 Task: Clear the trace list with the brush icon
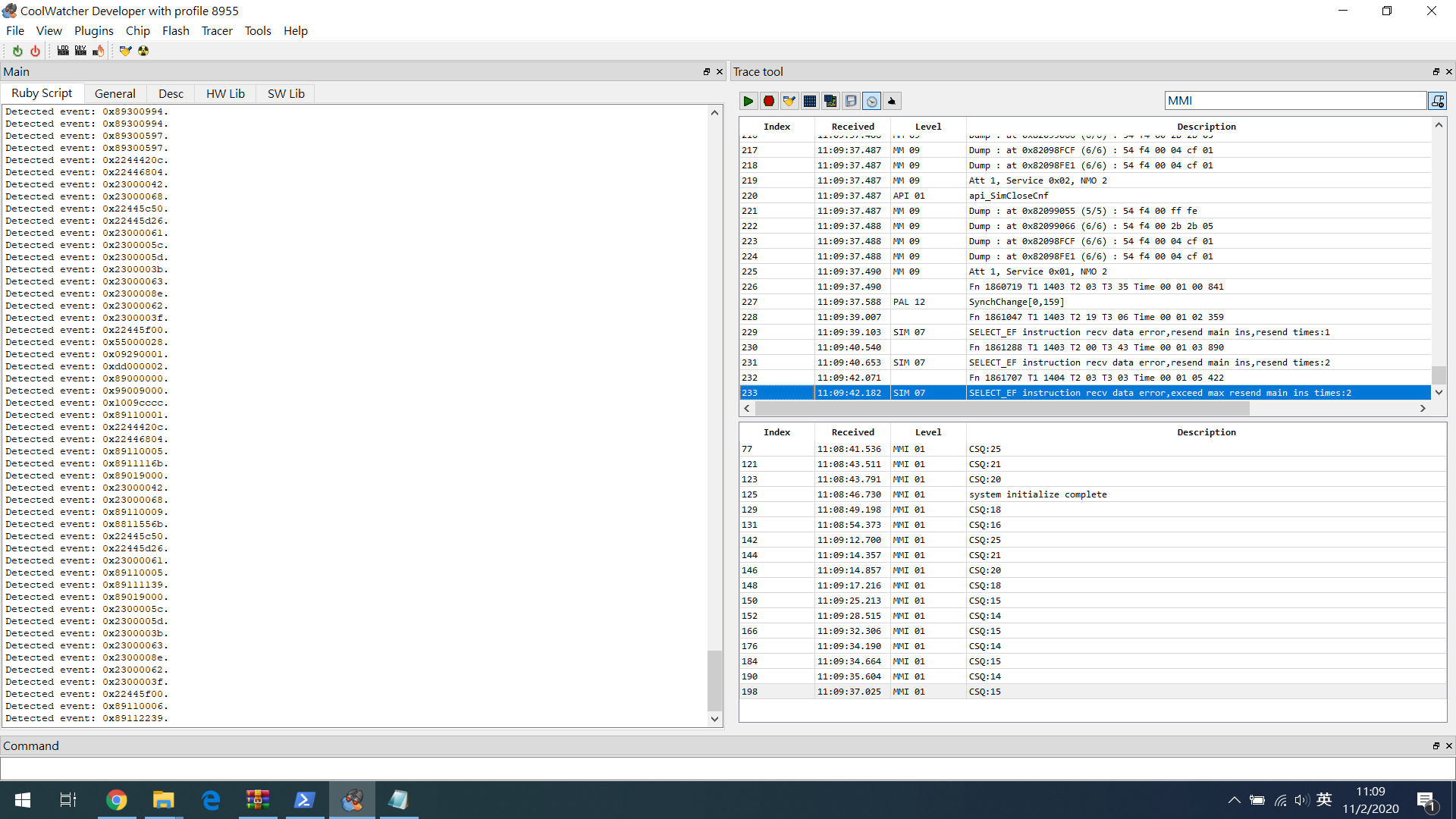789,101
